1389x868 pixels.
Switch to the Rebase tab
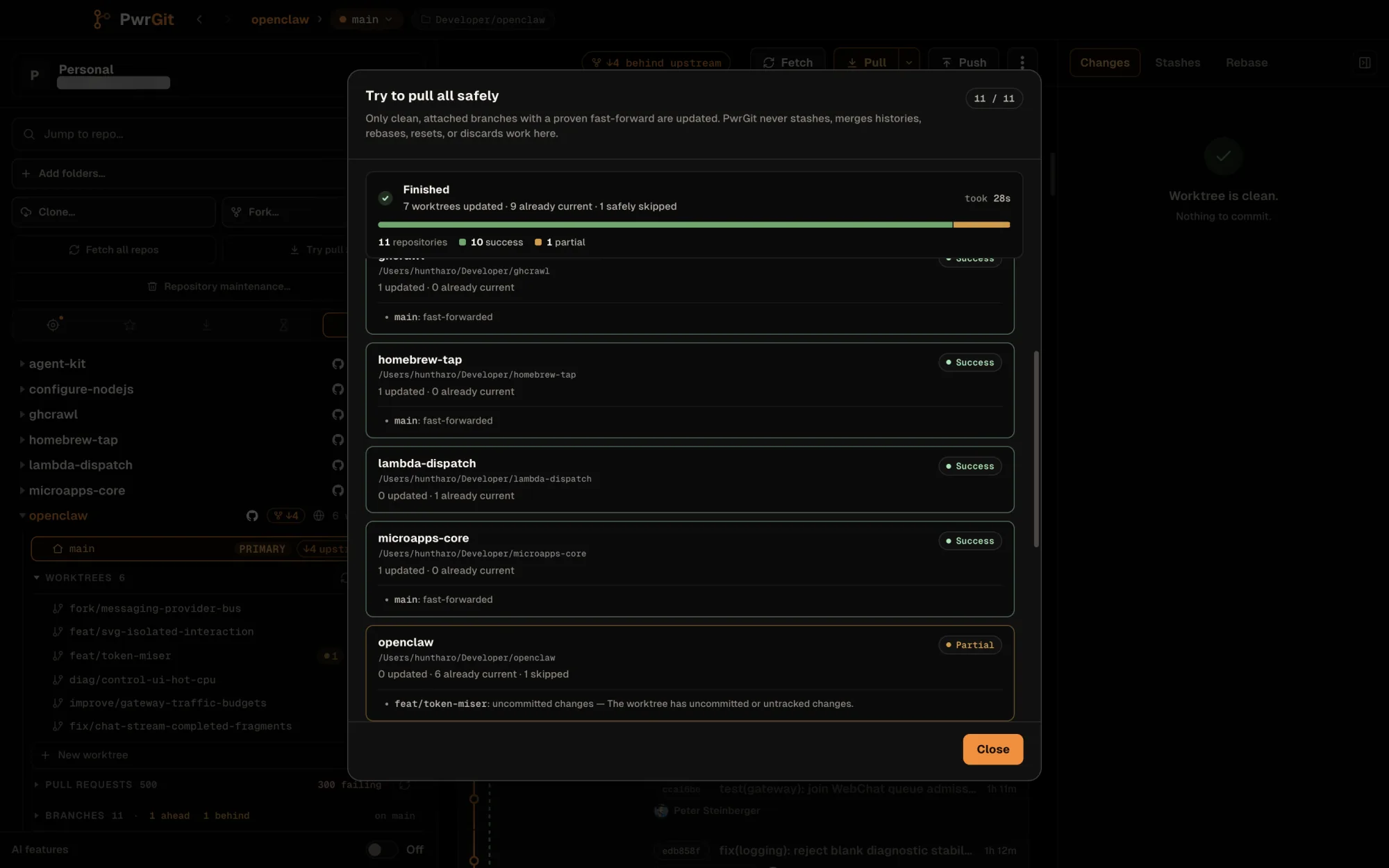[1246, 62]
